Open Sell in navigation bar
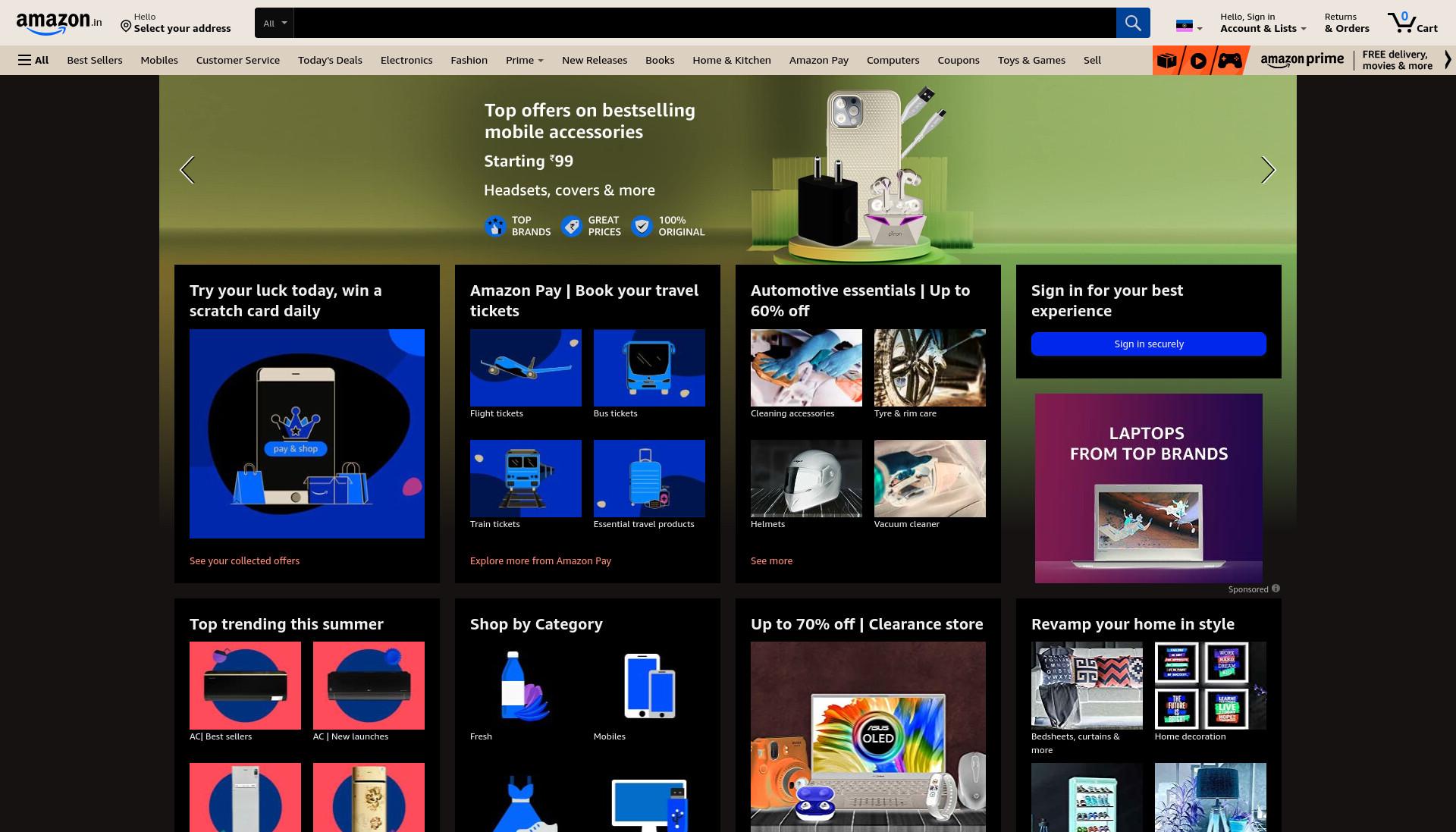The width and height of the screenshot is (1456, 832). [x=1092, y=60]
